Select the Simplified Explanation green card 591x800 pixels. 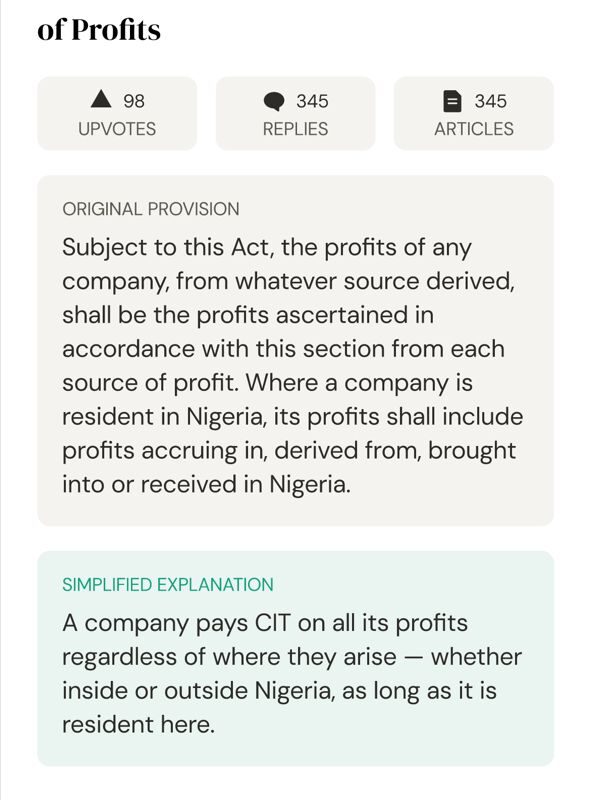click(296, 658)
